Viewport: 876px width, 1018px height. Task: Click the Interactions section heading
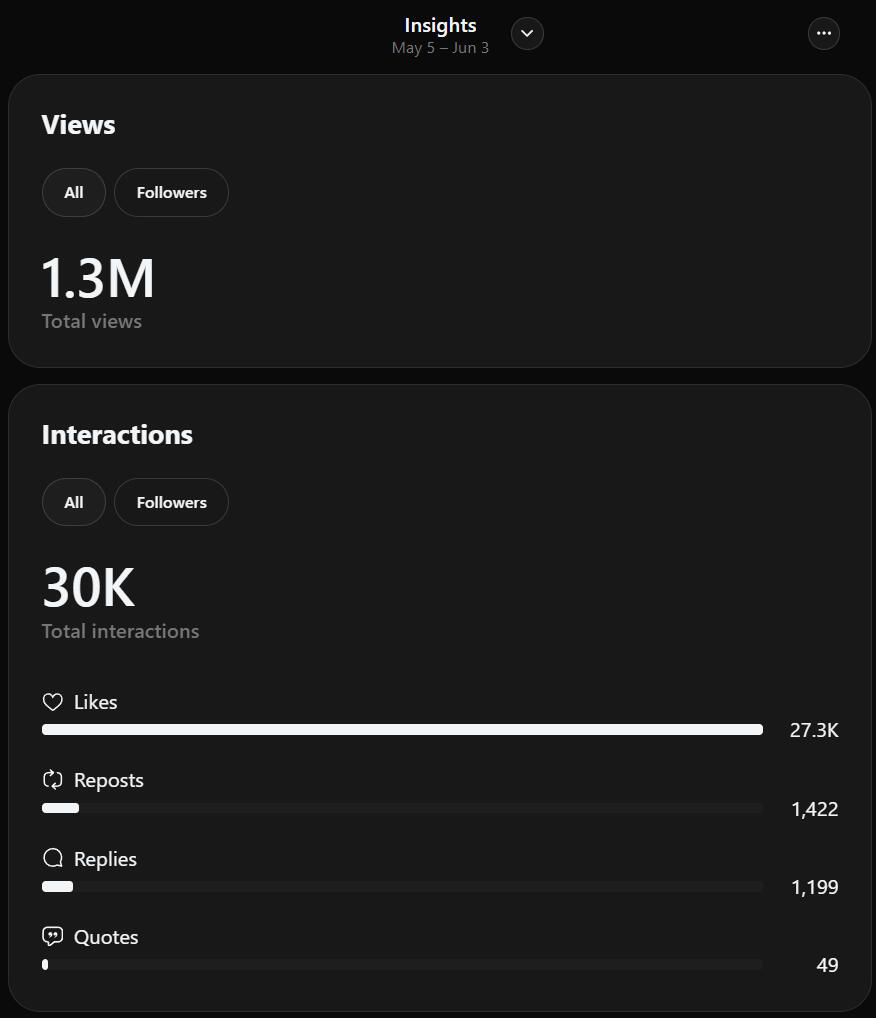117,435
